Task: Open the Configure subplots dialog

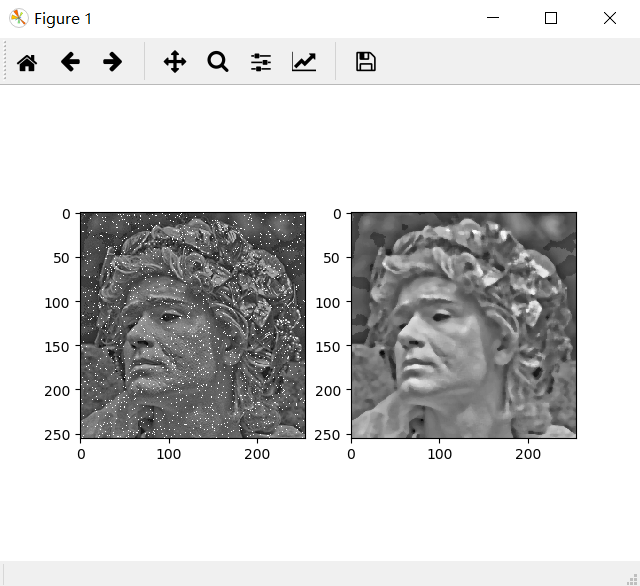Action: pyautogui.click(x=261, y=62)
